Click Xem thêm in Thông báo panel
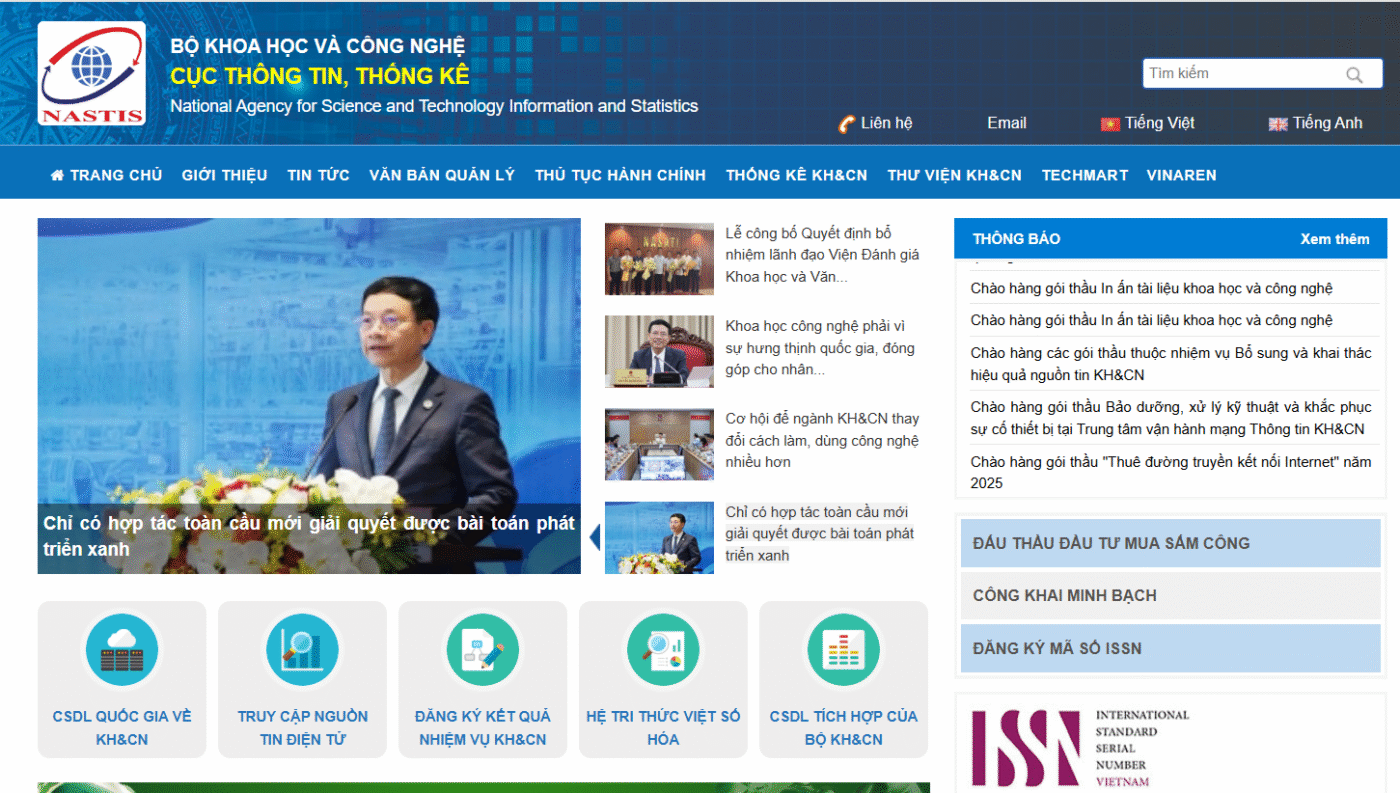Viewport: 1400px width, 793px height. pyautogui.click(x=1334, y=239)
